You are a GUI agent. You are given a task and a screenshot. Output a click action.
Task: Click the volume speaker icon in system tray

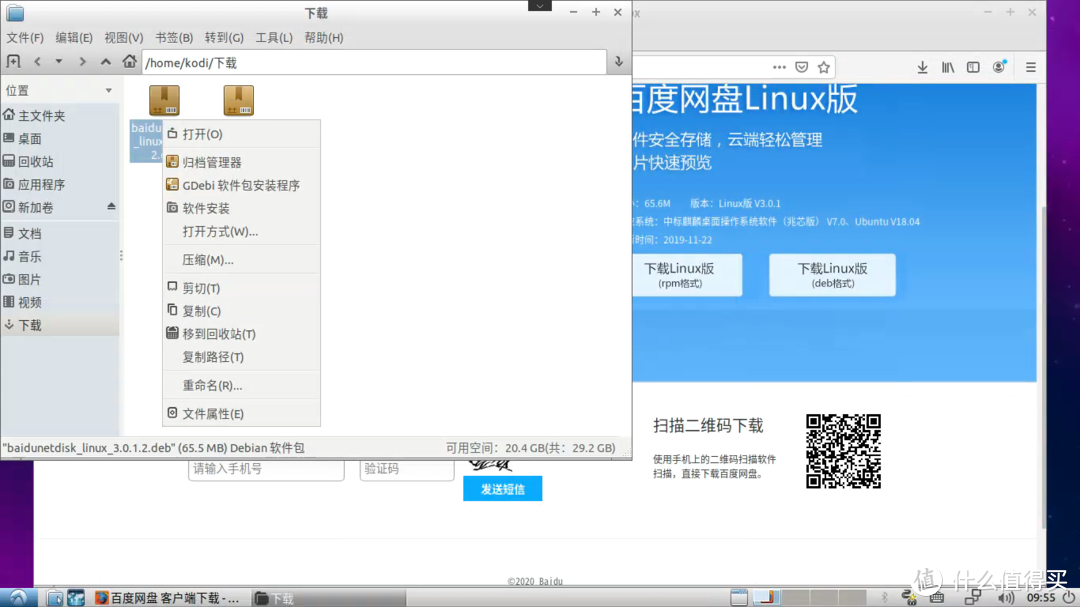(1006, 598)
